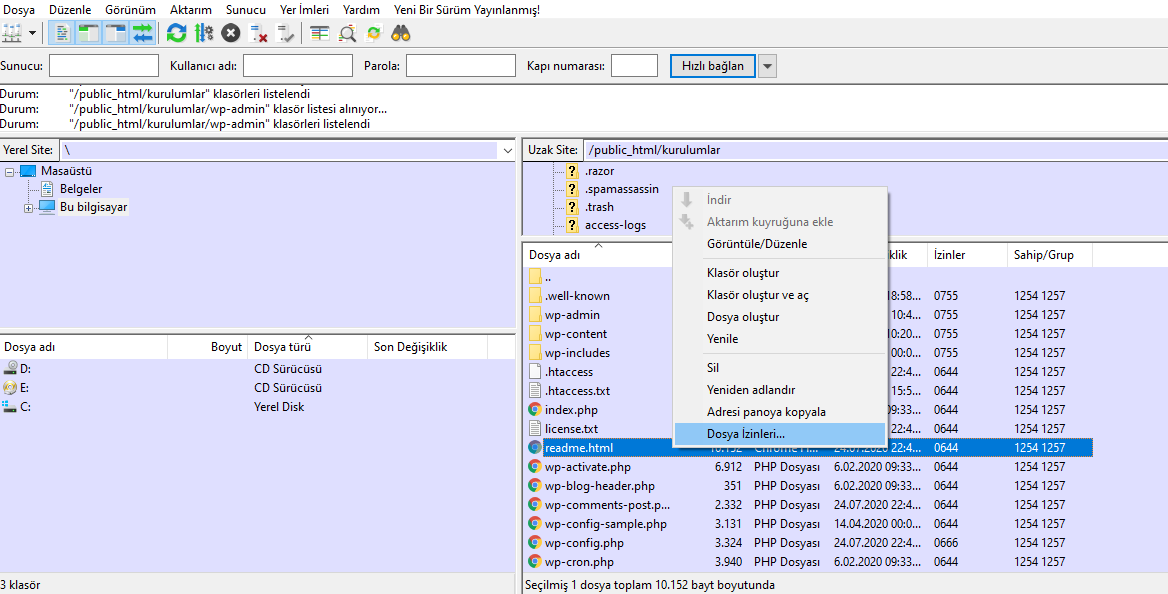Toggle synchronized browsing
1168x594 pixels.
pos(374,33)
